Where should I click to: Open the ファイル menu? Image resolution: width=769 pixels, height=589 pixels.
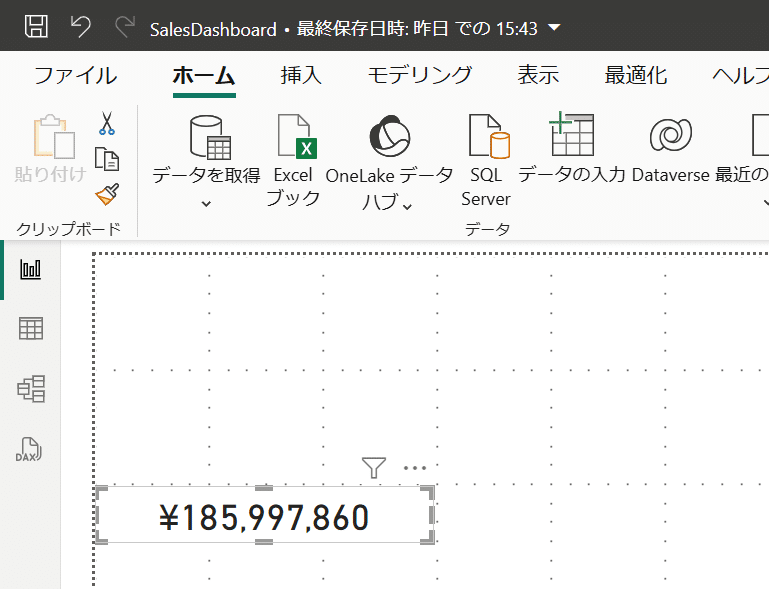coord(76,76)
